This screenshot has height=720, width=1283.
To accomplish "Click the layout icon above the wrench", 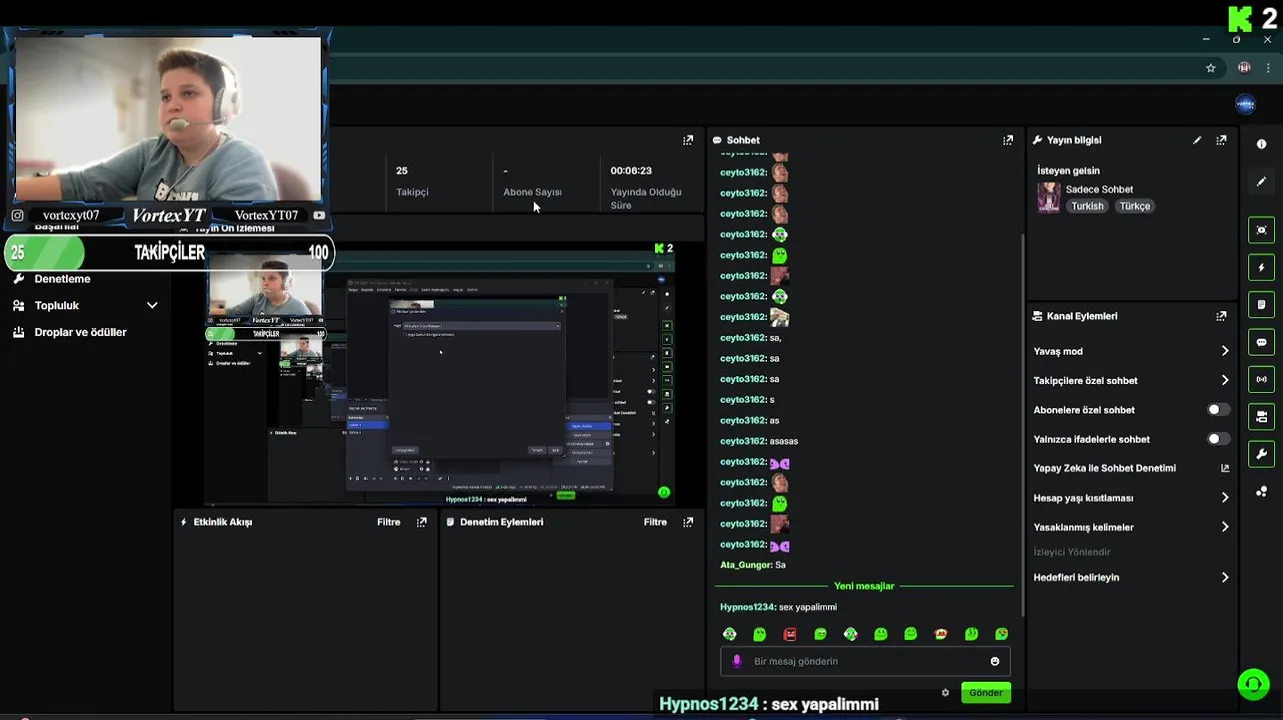I will tap(1261, 416).
